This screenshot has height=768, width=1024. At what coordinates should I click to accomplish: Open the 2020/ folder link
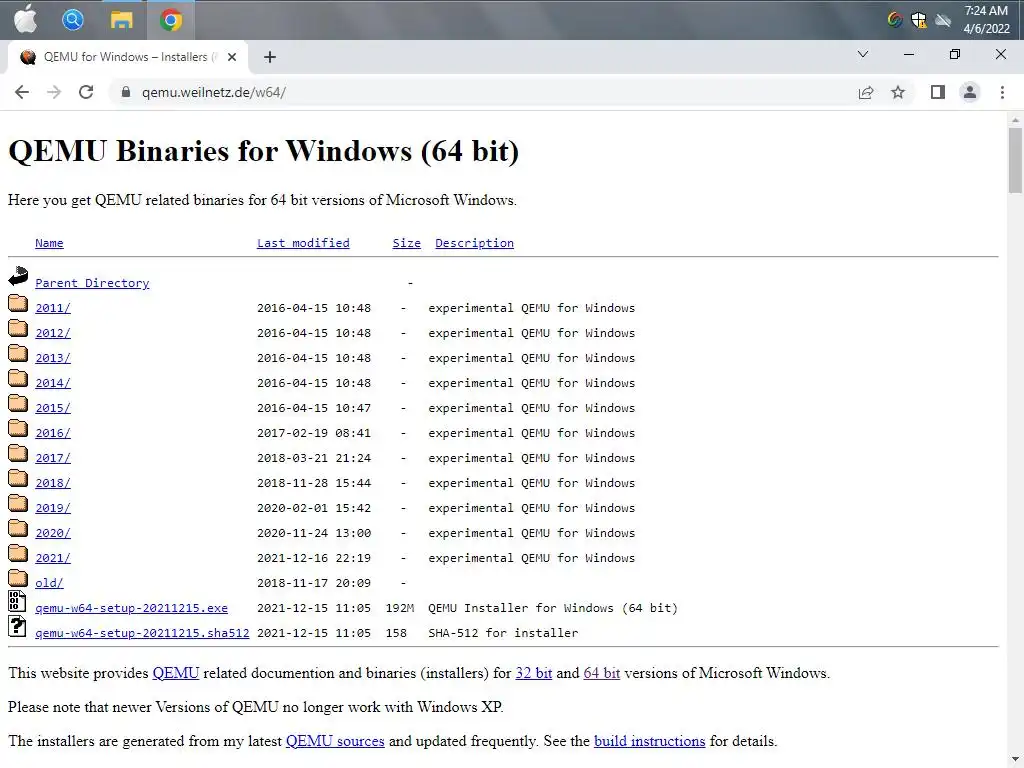[x=53, y=533]
